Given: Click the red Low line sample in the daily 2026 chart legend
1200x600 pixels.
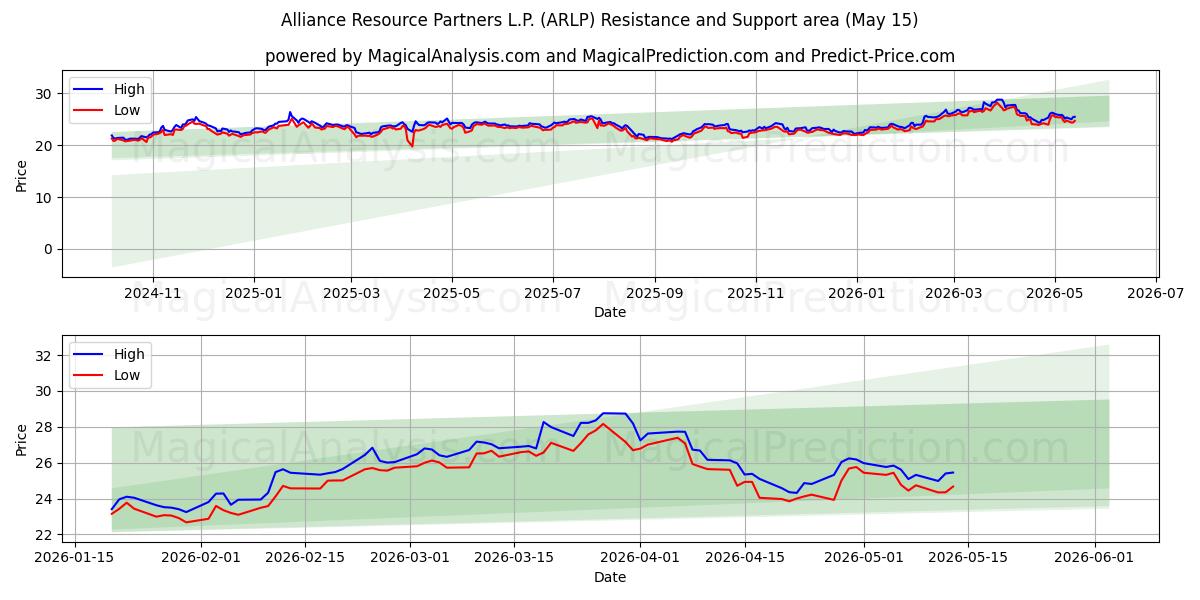Looking at the screenshot, I should click(90, 376).
